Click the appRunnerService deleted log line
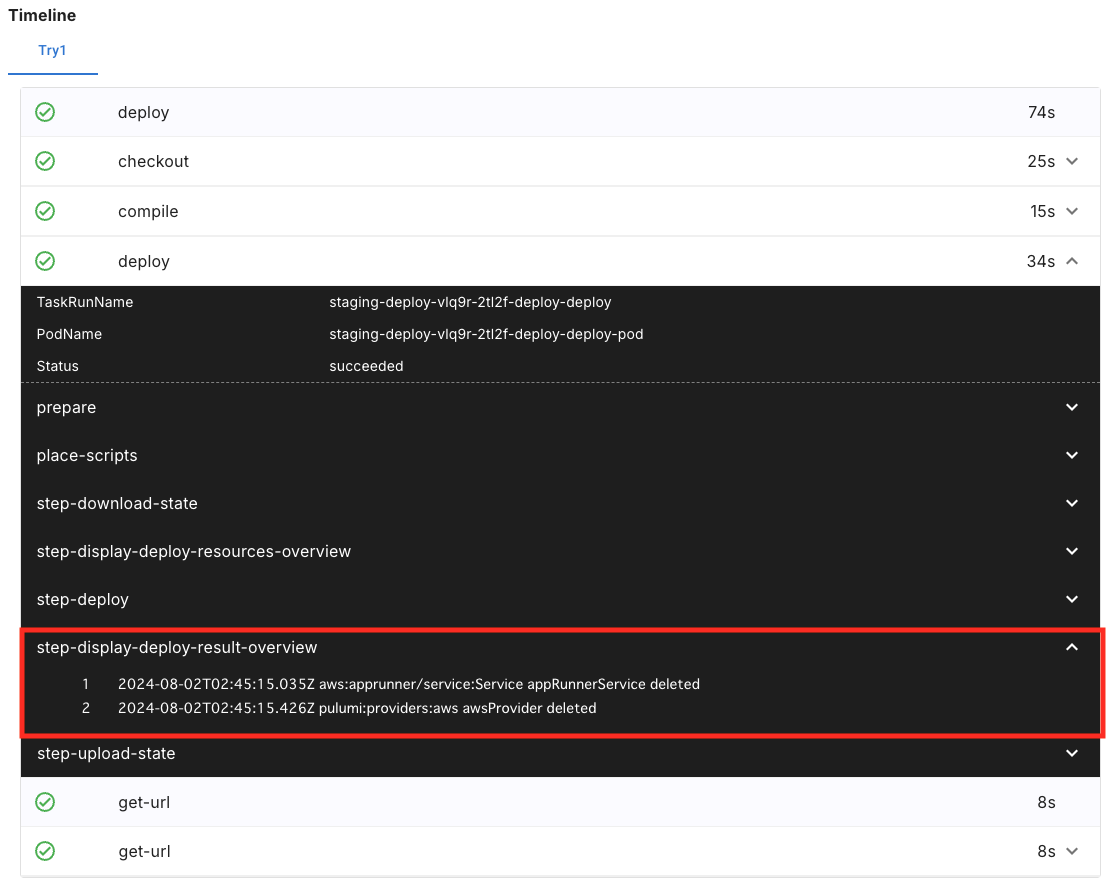Viewport: 1111px width, 885px height. coord(409,685)
